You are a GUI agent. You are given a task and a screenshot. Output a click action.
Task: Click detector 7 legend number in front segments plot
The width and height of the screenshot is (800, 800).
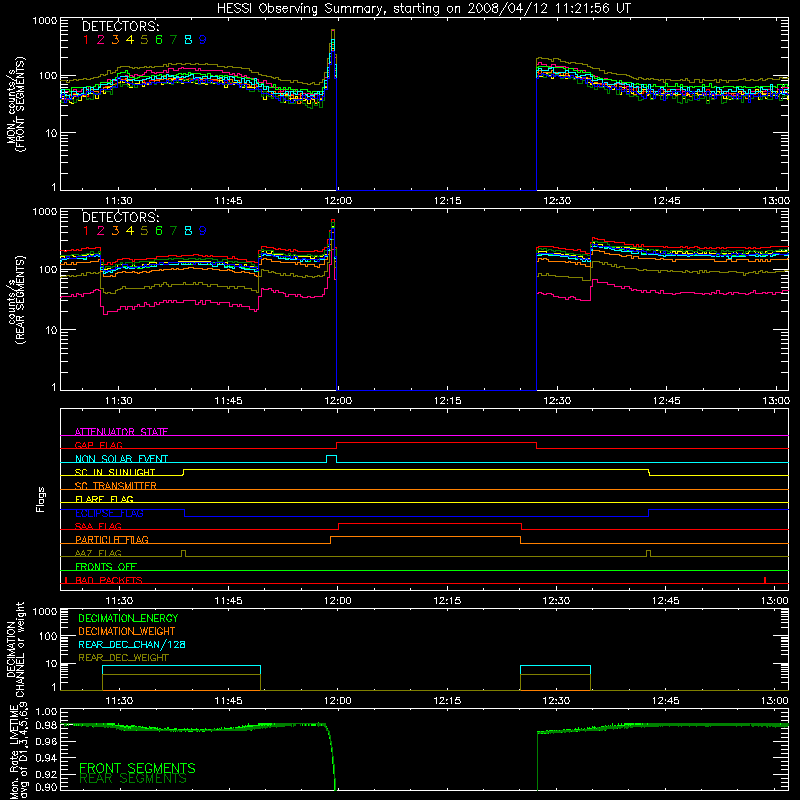tap(173, 40)
